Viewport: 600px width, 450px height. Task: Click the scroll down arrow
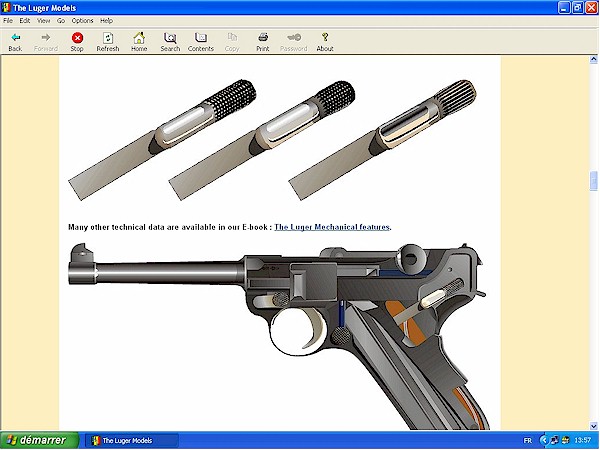593,426
